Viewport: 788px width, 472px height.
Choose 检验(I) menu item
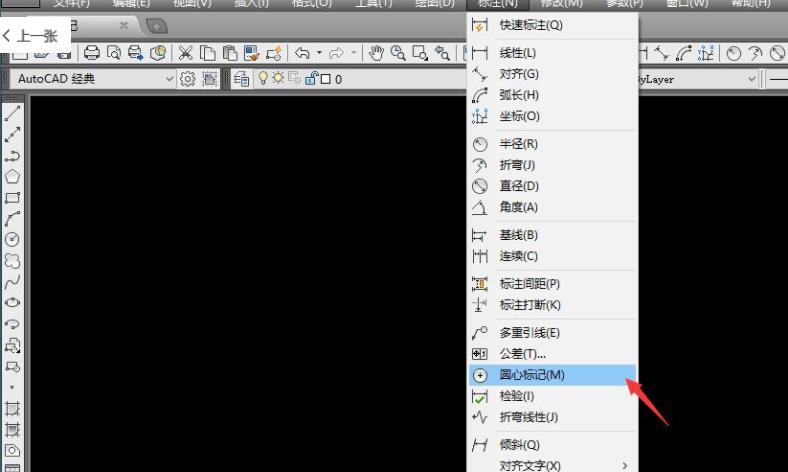coord(553,396)
